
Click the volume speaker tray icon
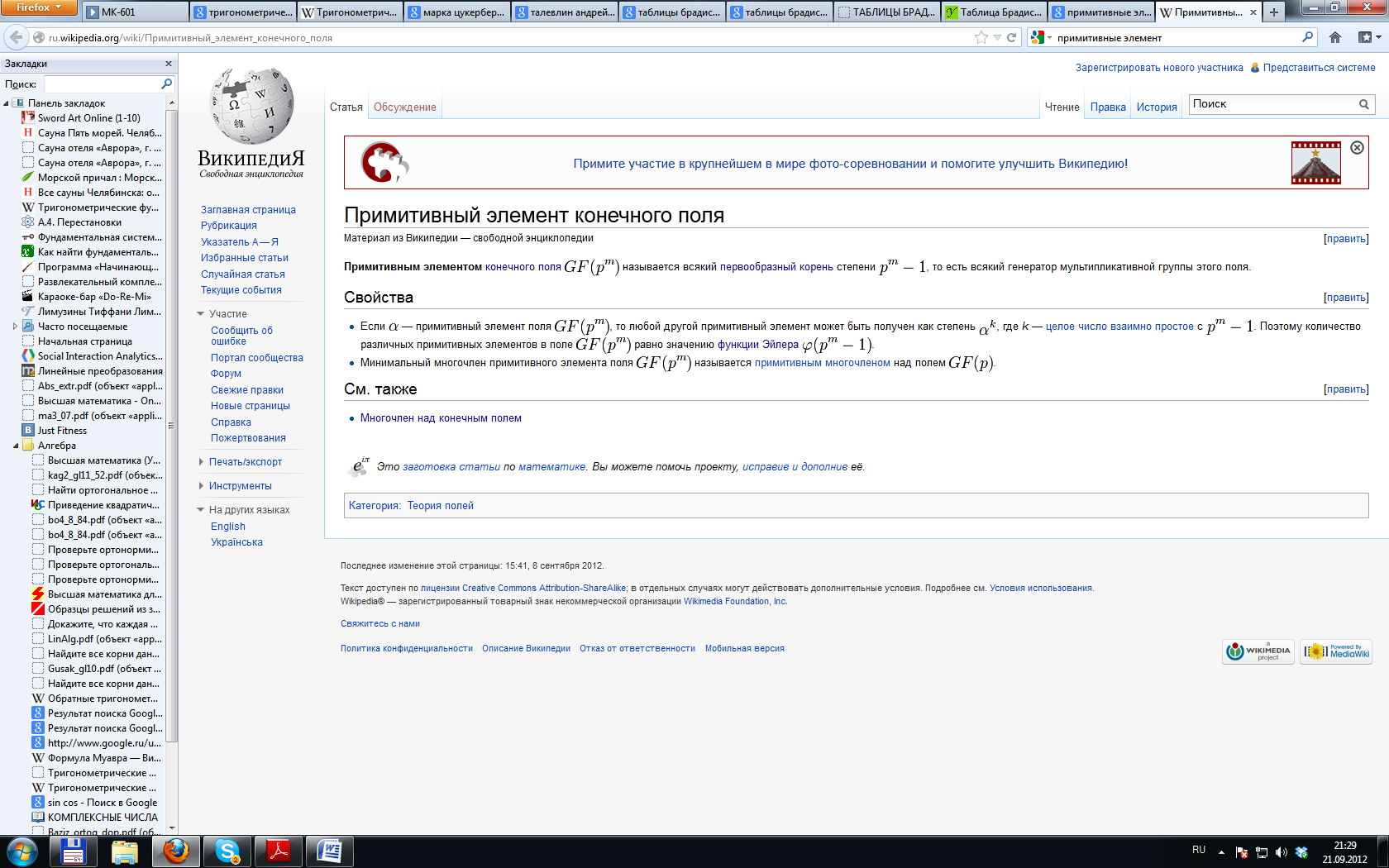pyautogui.click(x=1281, y=851)
